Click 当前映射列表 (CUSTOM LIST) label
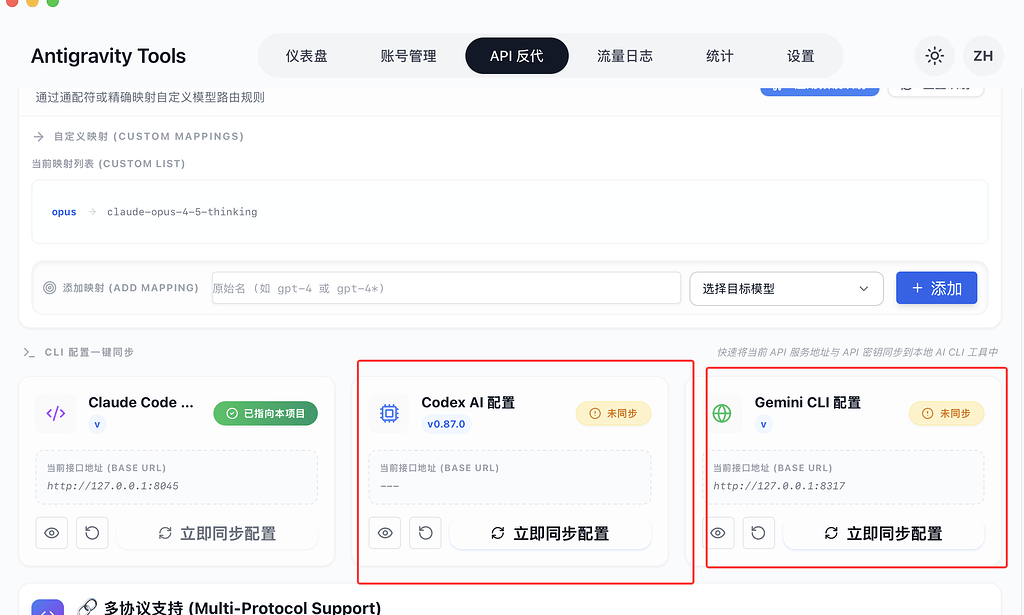 (x=108, y=164)
